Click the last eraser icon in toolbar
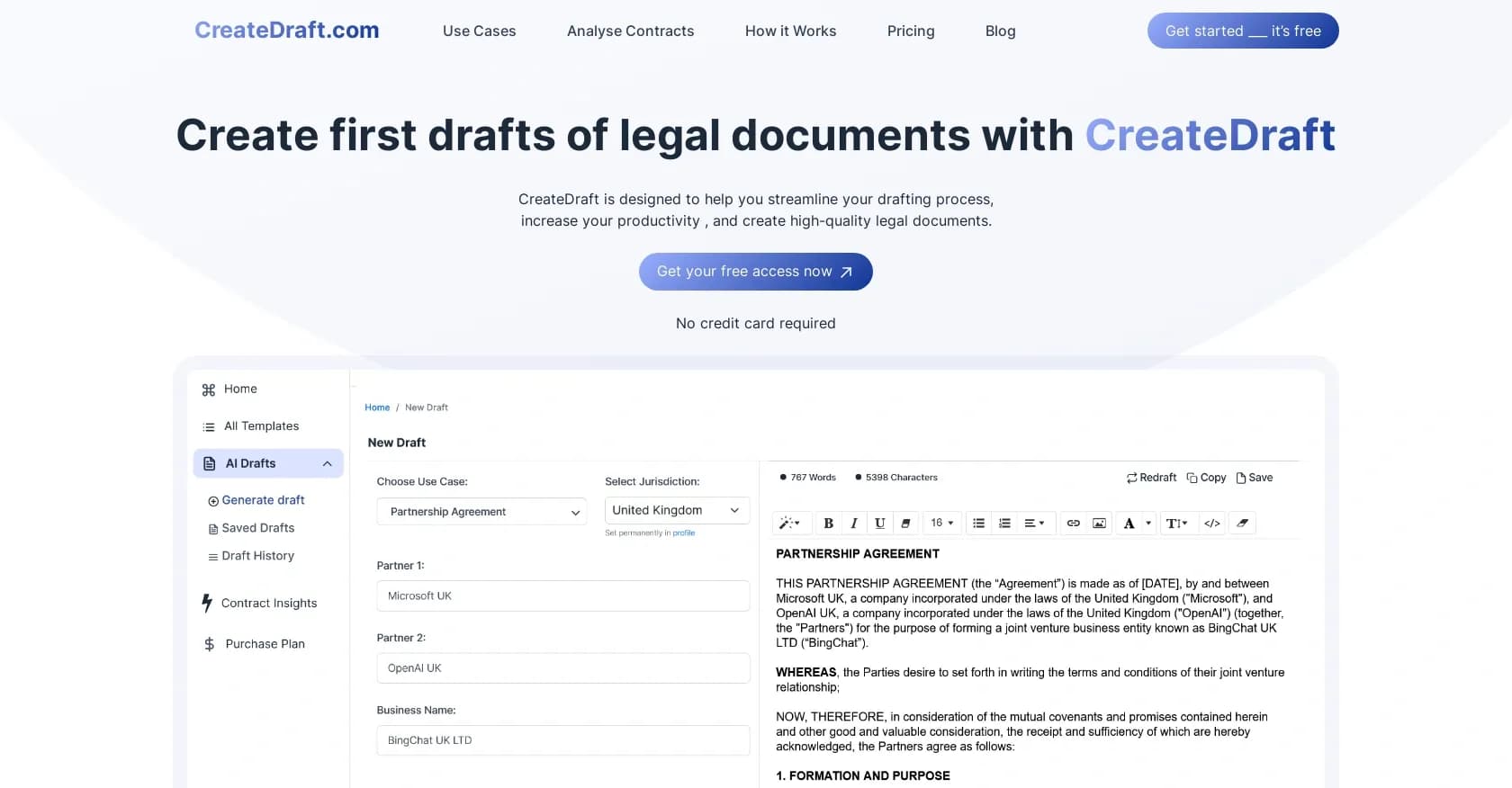 [1242, 523]
